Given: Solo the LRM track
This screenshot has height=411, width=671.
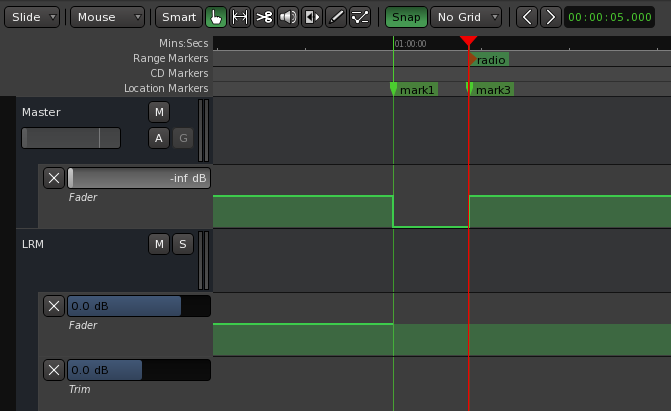Looking at the screenshot, I should [x=183, y=244].
